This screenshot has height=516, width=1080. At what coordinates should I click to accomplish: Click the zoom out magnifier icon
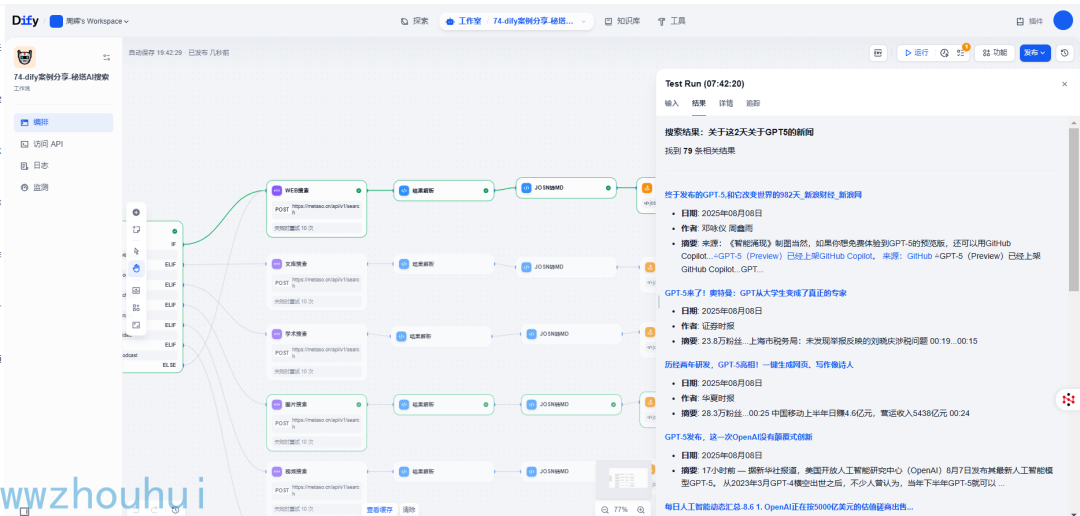[x=604, y=510]
